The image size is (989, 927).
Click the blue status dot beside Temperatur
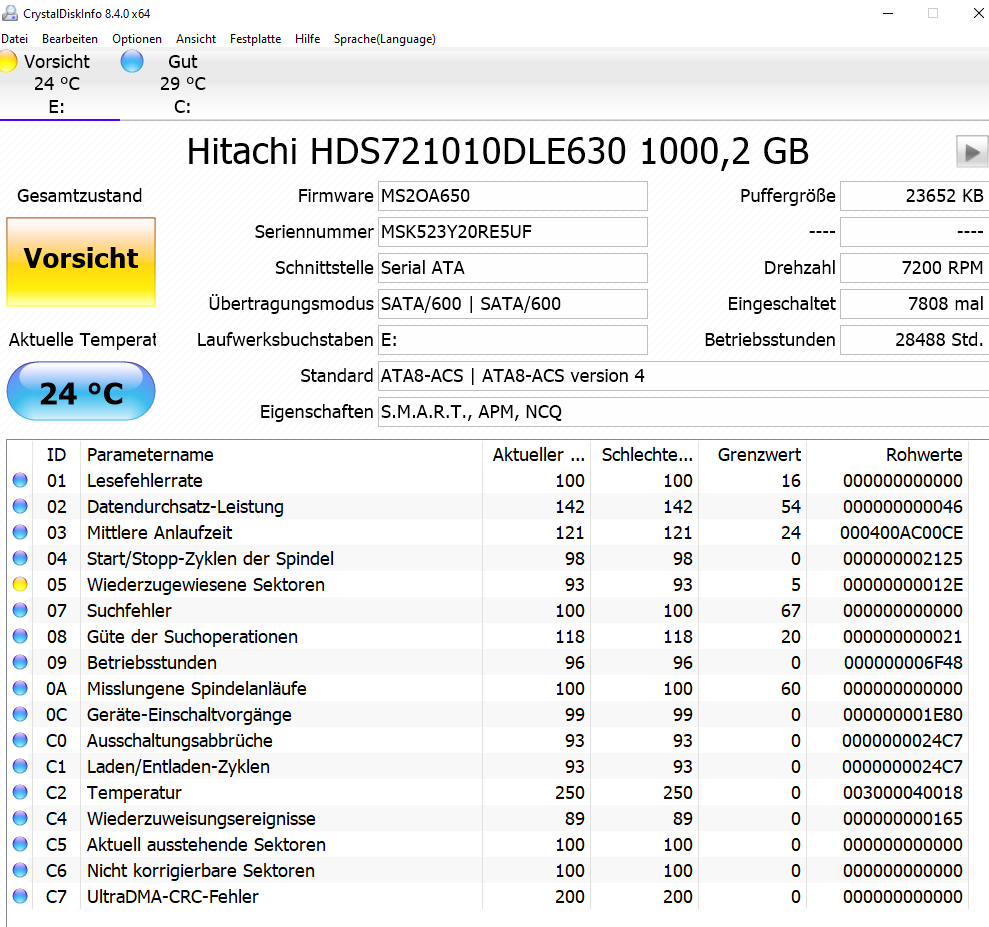tap(19, 792)
